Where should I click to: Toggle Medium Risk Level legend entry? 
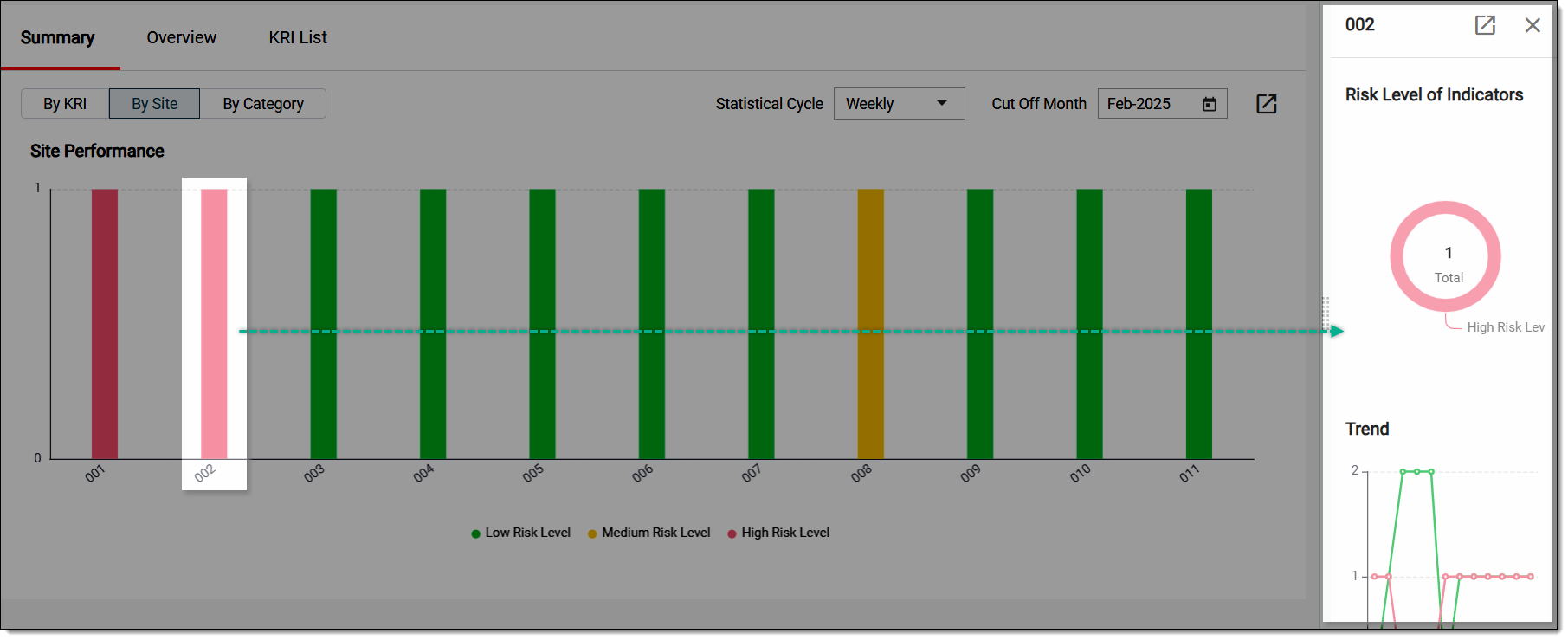649,533
